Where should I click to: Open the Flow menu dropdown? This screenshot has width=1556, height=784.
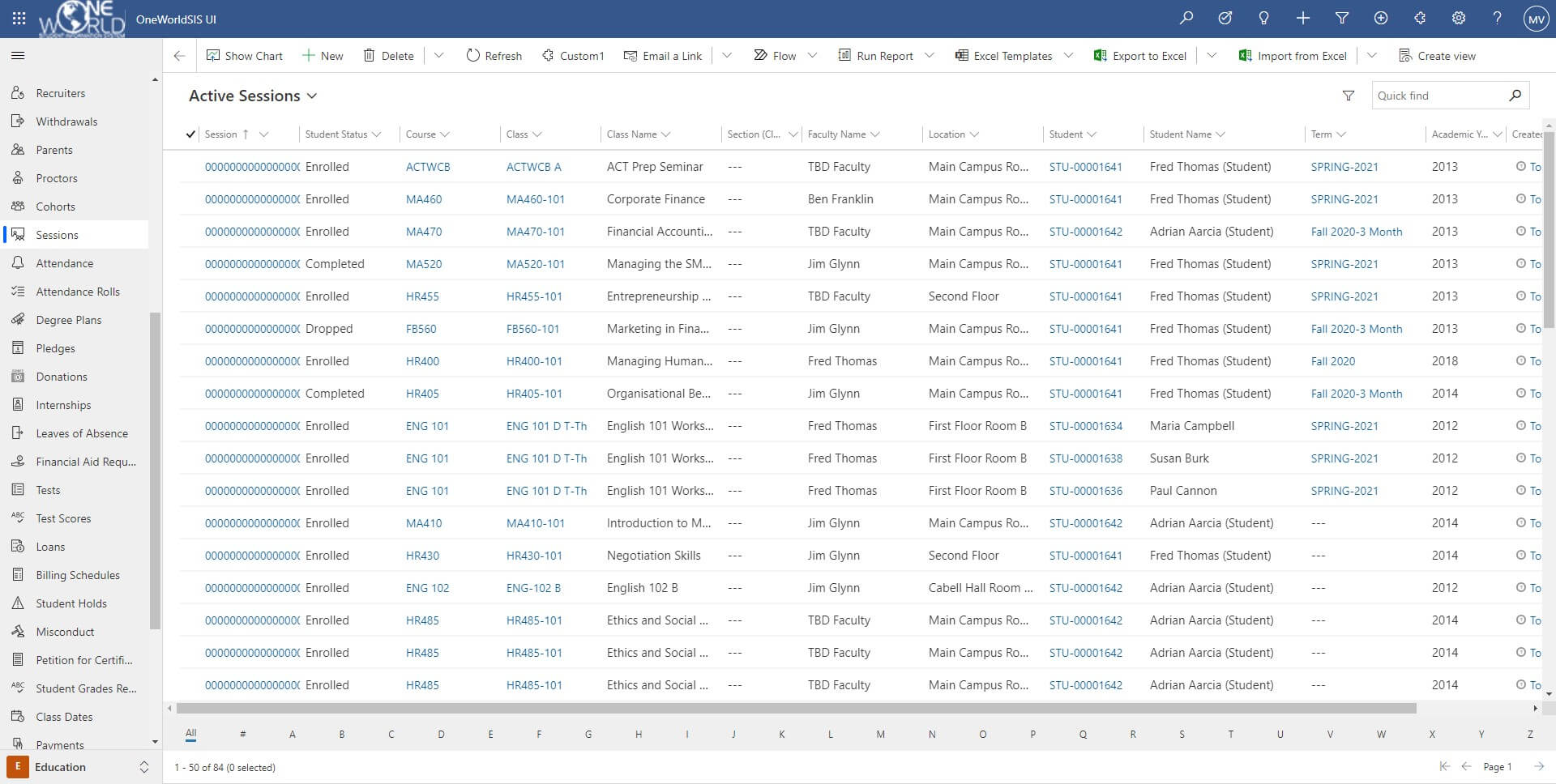pos(813,56)
